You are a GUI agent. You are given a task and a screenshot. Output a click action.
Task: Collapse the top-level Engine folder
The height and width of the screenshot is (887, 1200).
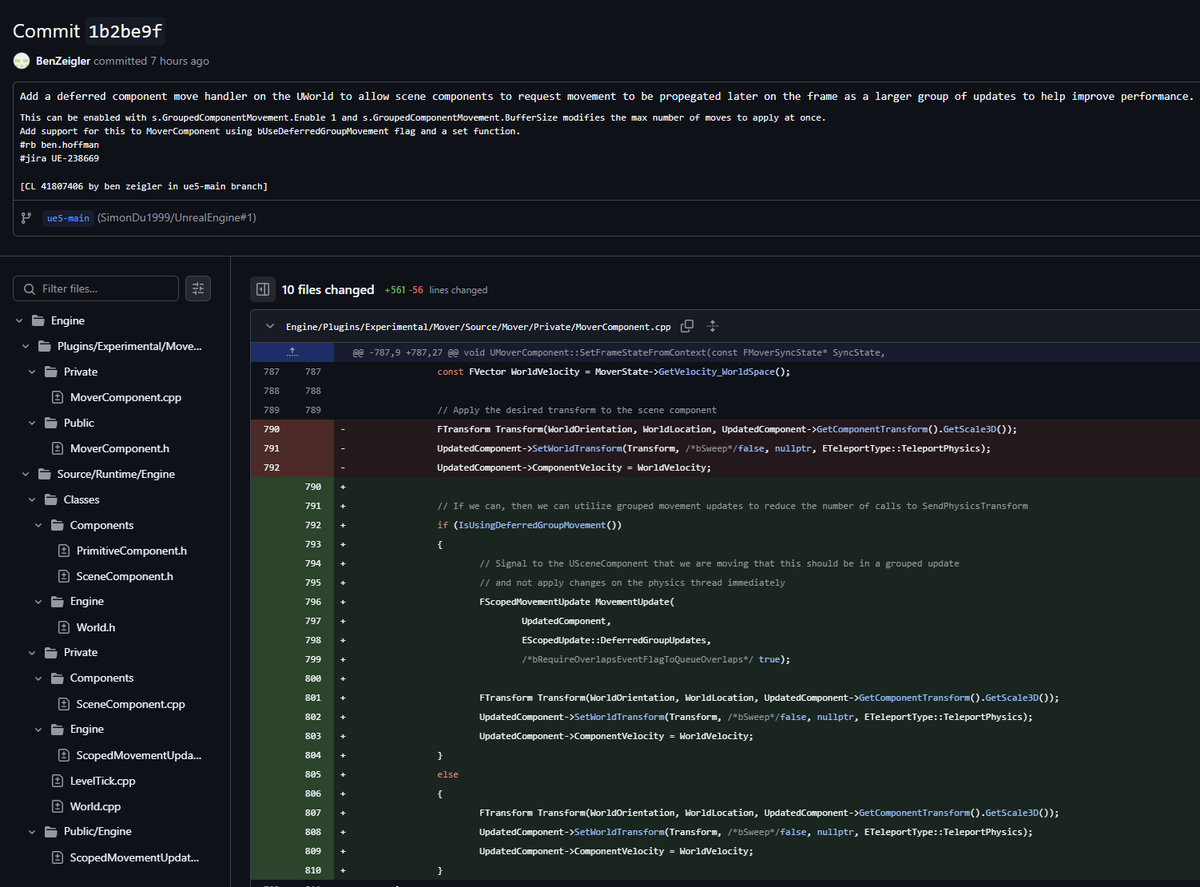point(19,321)
